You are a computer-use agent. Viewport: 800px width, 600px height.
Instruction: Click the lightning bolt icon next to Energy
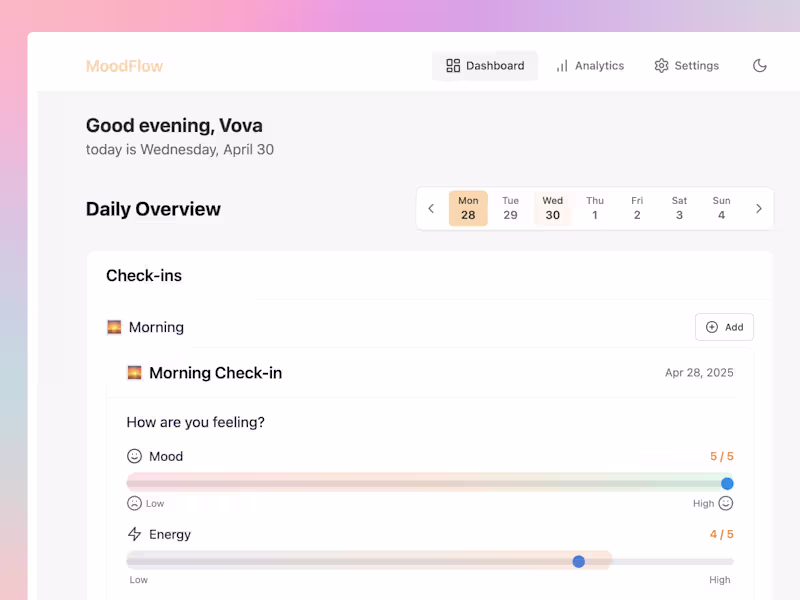(134, 534)
